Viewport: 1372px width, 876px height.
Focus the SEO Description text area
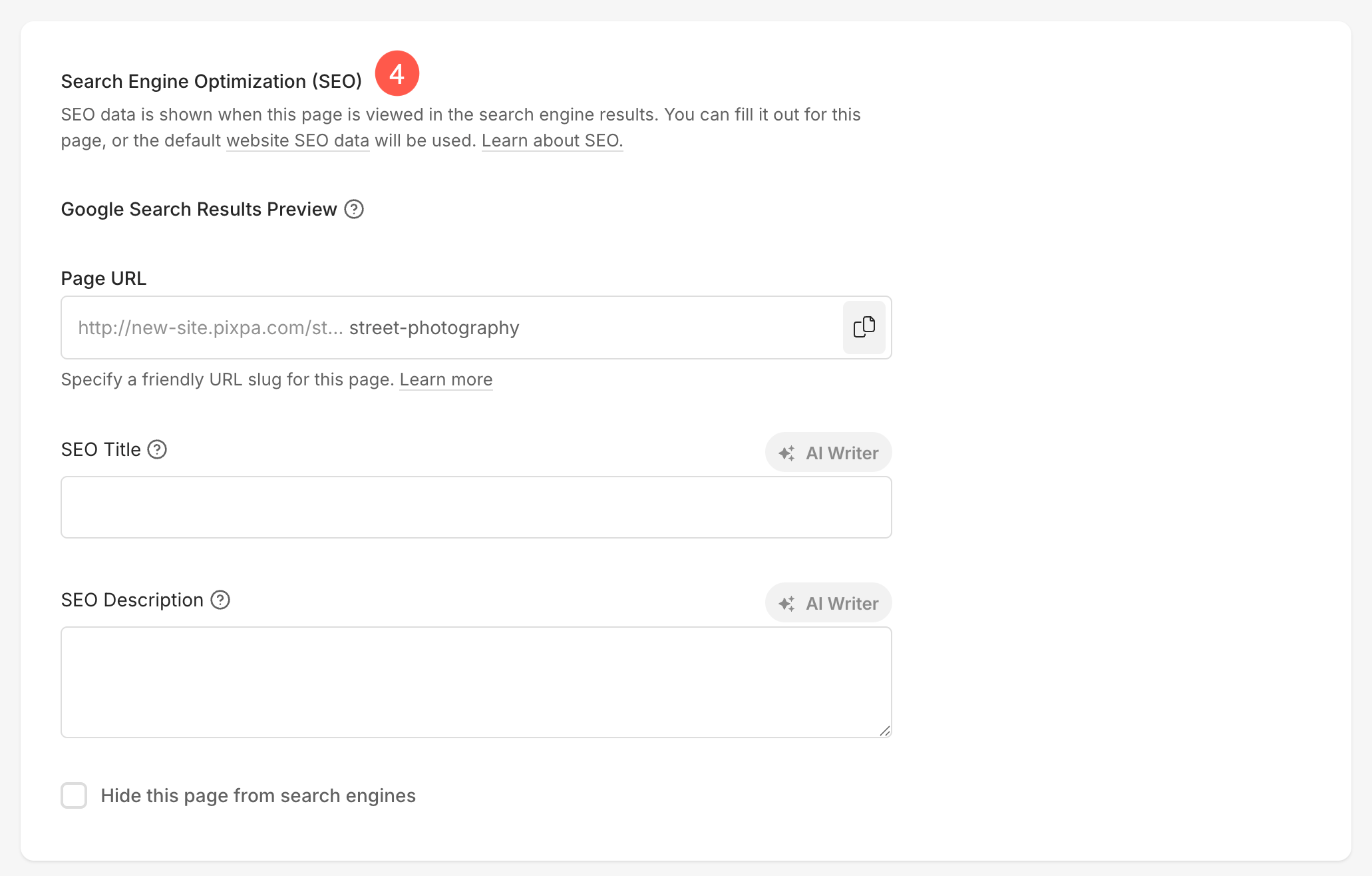(476, 682)
